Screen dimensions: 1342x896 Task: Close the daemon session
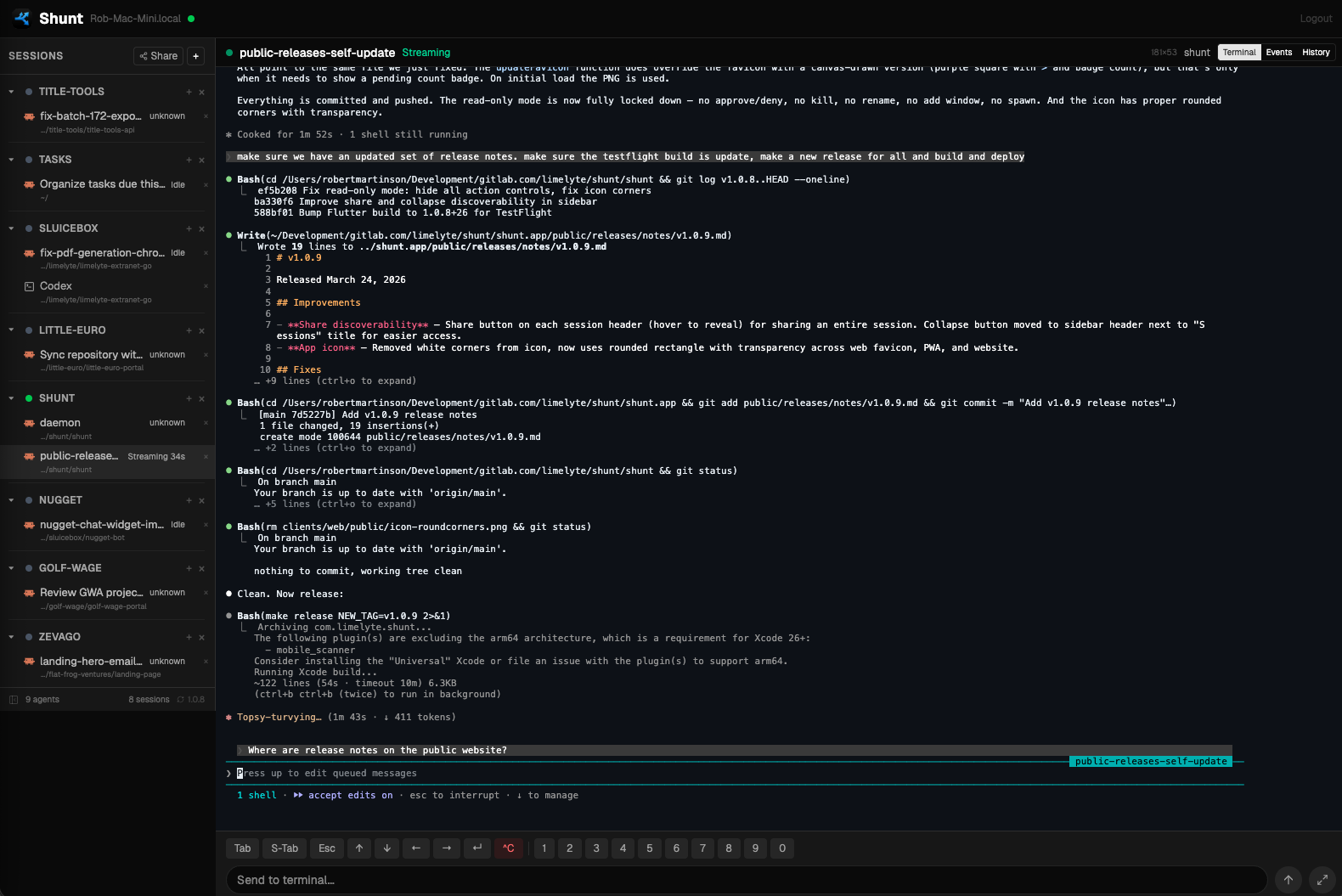(206, 422)
